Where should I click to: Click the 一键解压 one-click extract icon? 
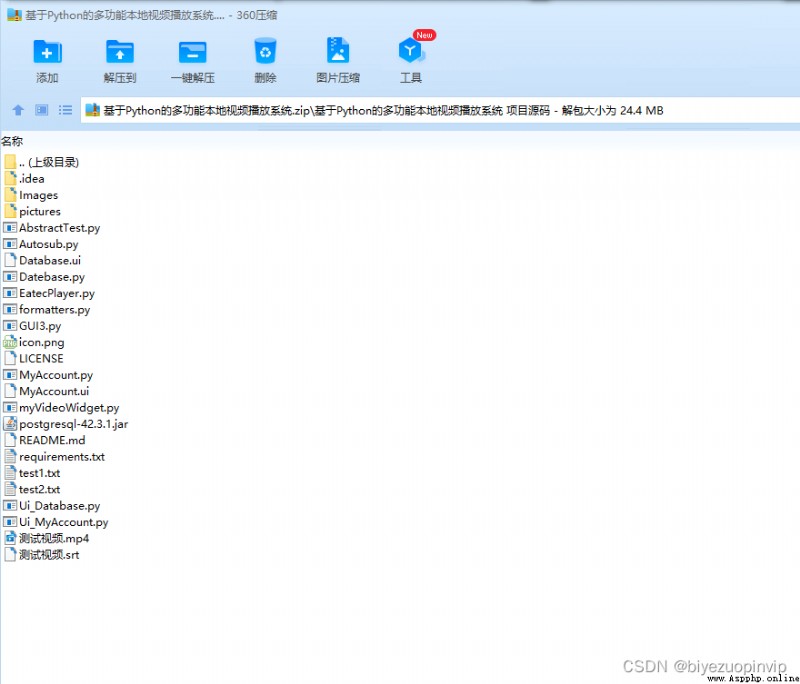pos(192,52)
